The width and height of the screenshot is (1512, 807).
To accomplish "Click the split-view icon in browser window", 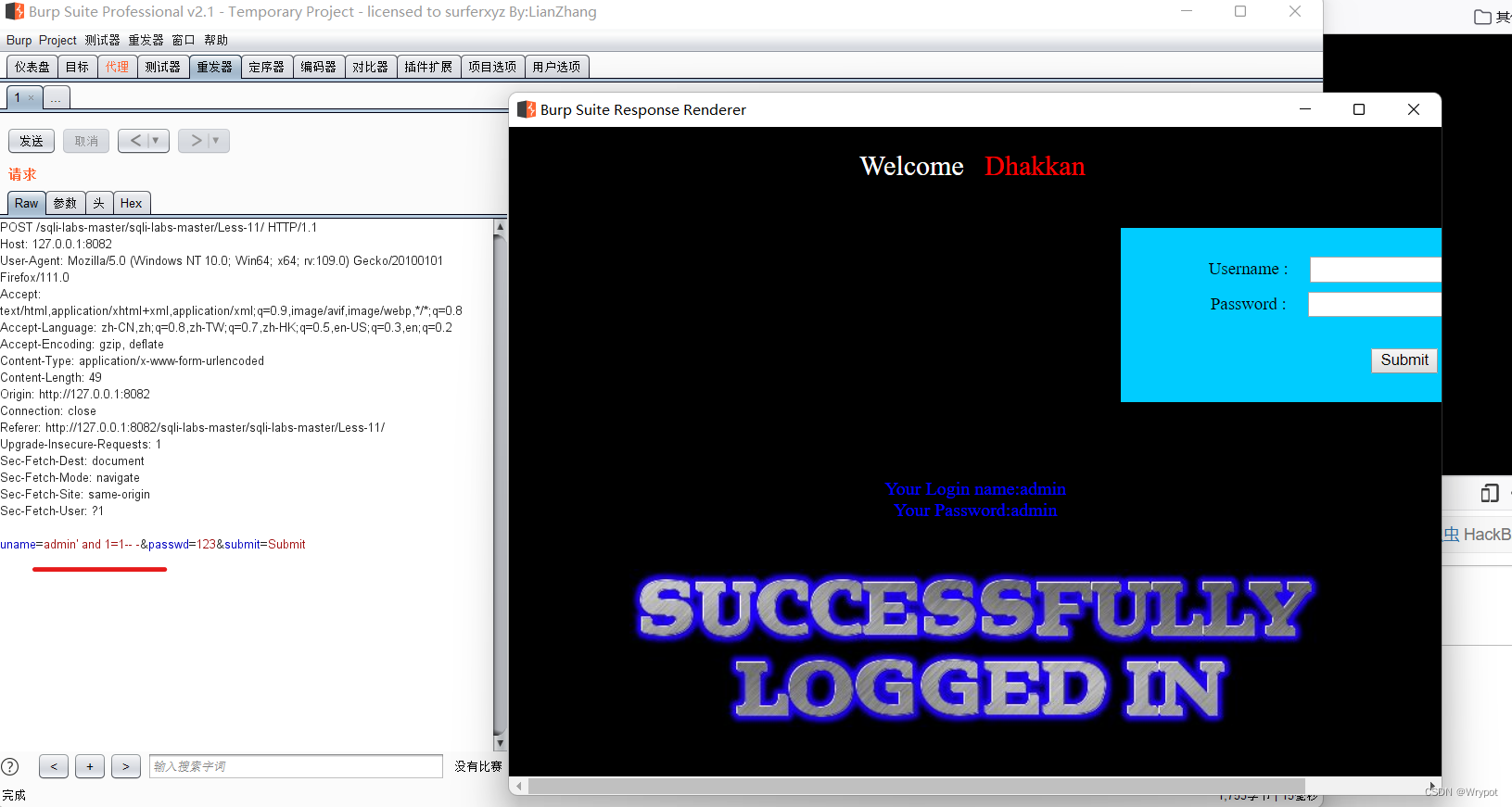I will [1490, 493].
